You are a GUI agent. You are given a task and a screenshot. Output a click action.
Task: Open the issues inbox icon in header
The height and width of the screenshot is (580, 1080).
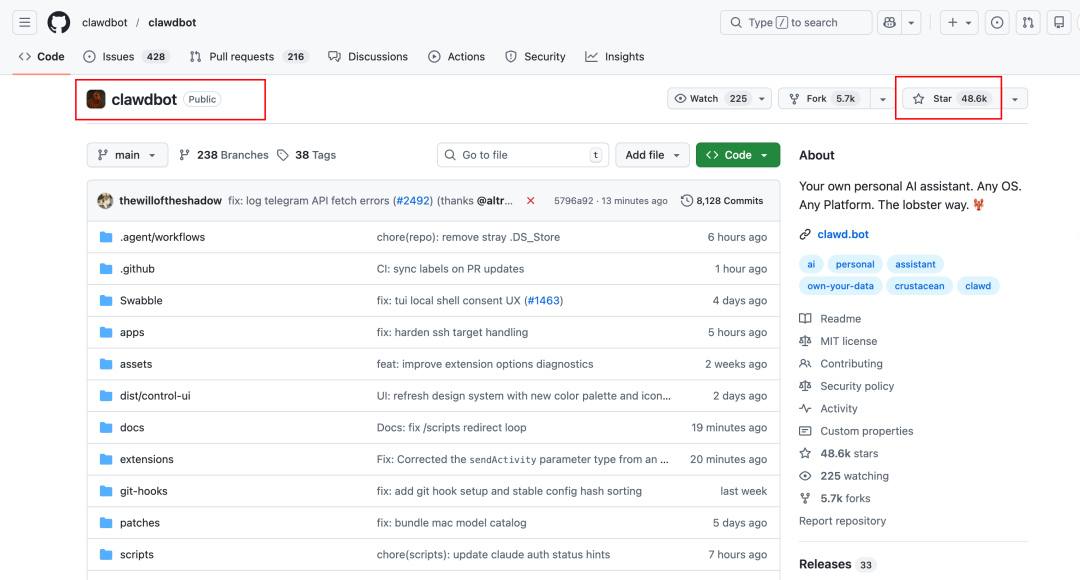pyautogui.click(x=997, y=23)
